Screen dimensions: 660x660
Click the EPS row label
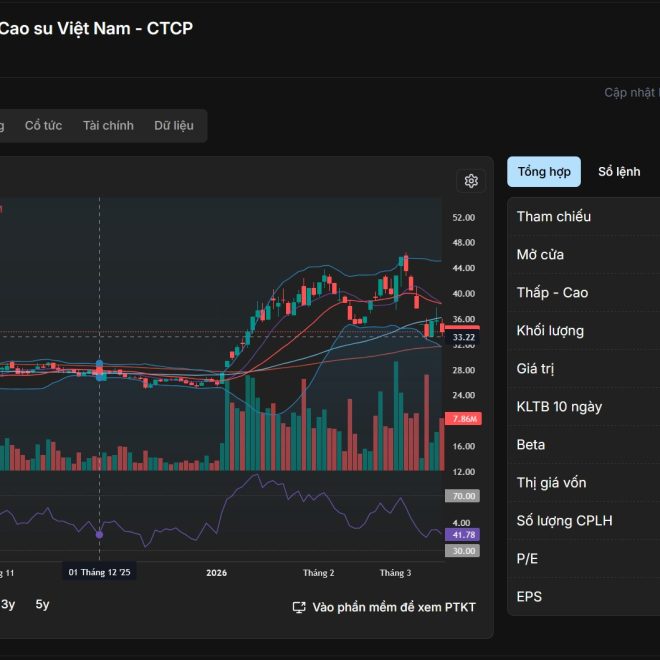tap(529, 596)
